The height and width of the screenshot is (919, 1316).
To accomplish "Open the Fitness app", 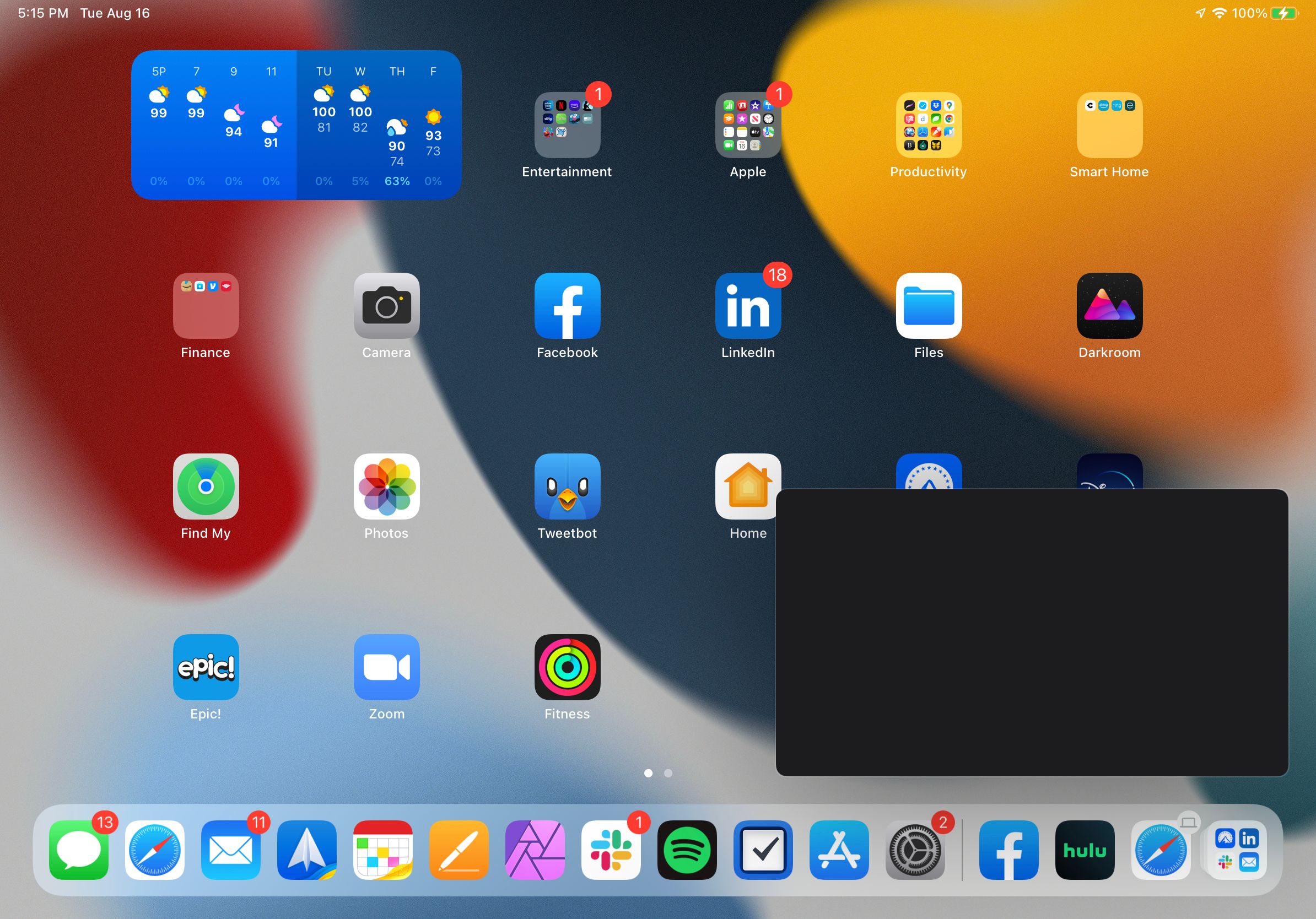I will click(567, 666).
